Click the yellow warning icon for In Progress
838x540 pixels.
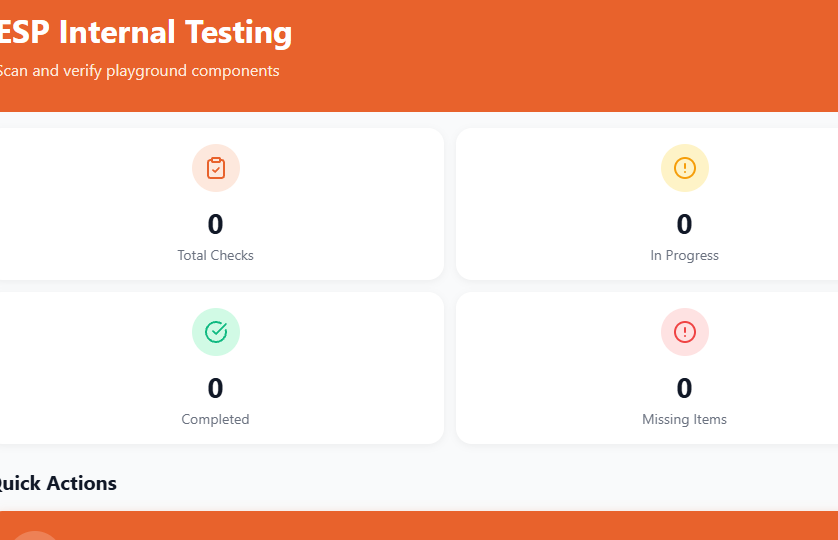[685, 168]
